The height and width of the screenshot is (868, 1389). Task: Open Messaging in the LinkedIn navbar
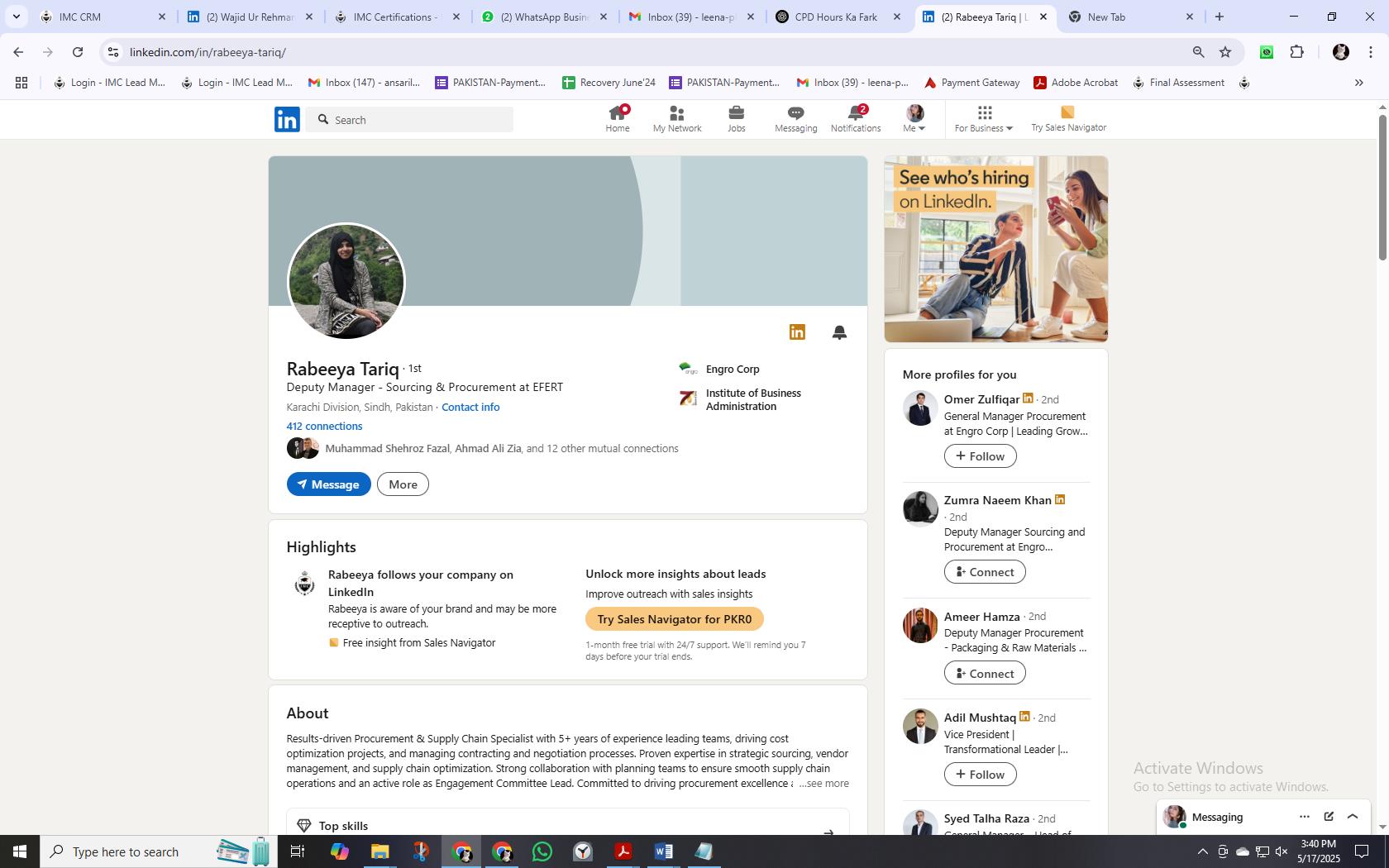pos(795,119)
